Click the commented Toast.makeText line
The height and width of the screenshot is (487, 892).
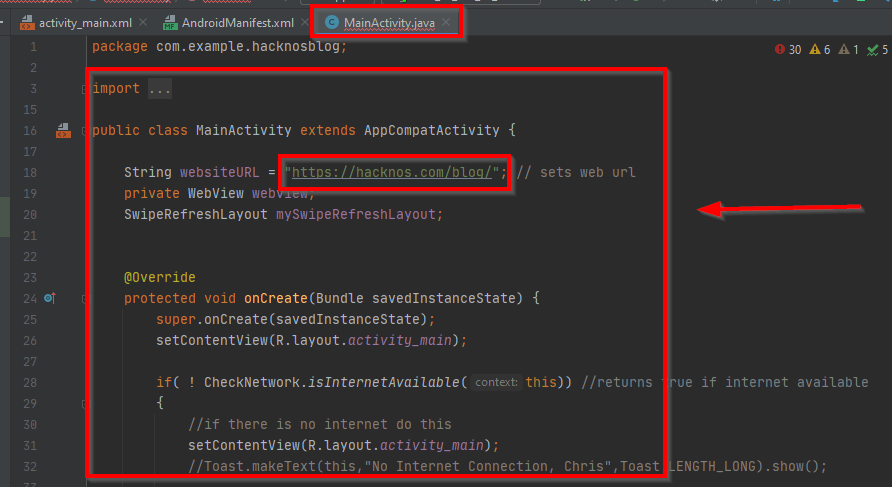507,466
